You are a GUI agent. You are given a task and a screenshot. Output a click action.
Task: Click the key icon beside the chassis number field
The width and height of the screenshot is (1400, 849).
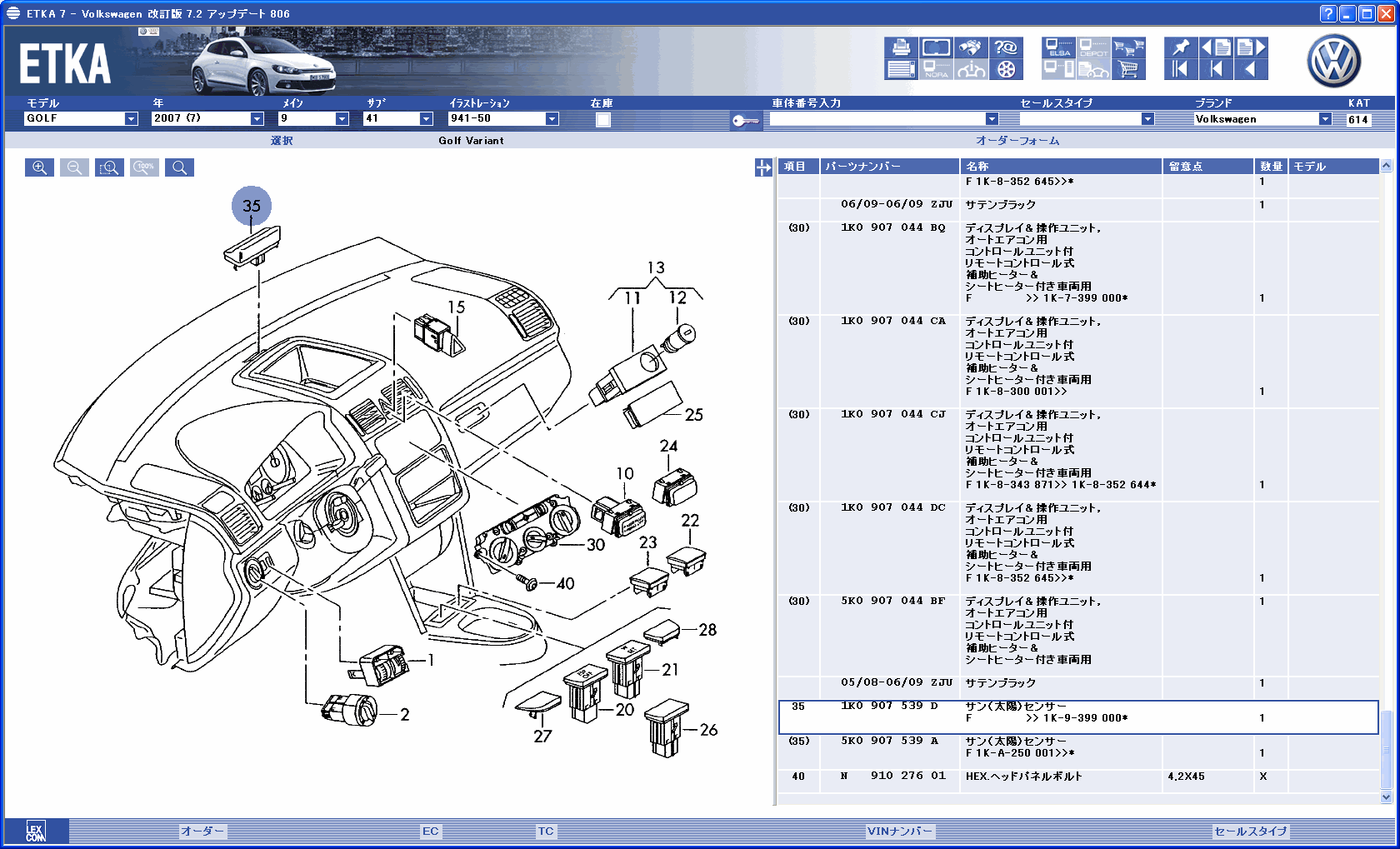click(x=745, y=121)
